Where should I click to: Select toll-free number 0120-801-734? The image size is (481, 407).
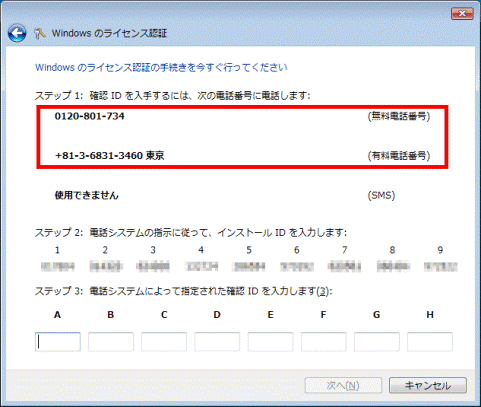tap(89, 116)
